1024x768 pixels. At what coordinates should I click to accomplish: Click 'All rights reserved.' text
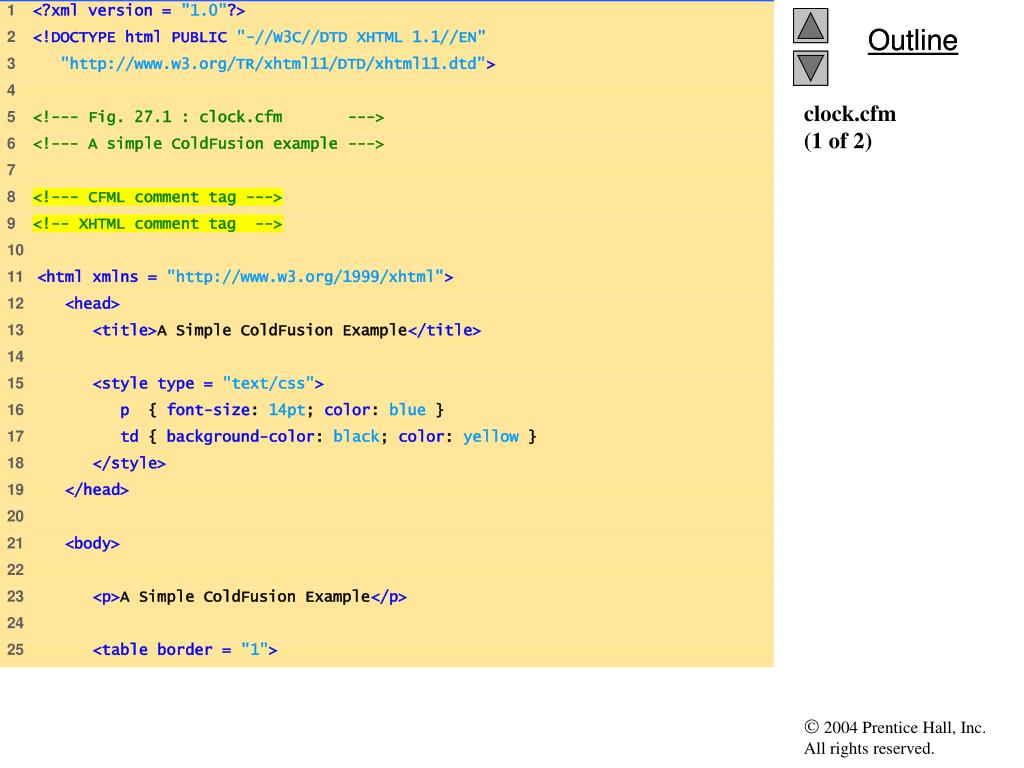[x=869, y=748]
